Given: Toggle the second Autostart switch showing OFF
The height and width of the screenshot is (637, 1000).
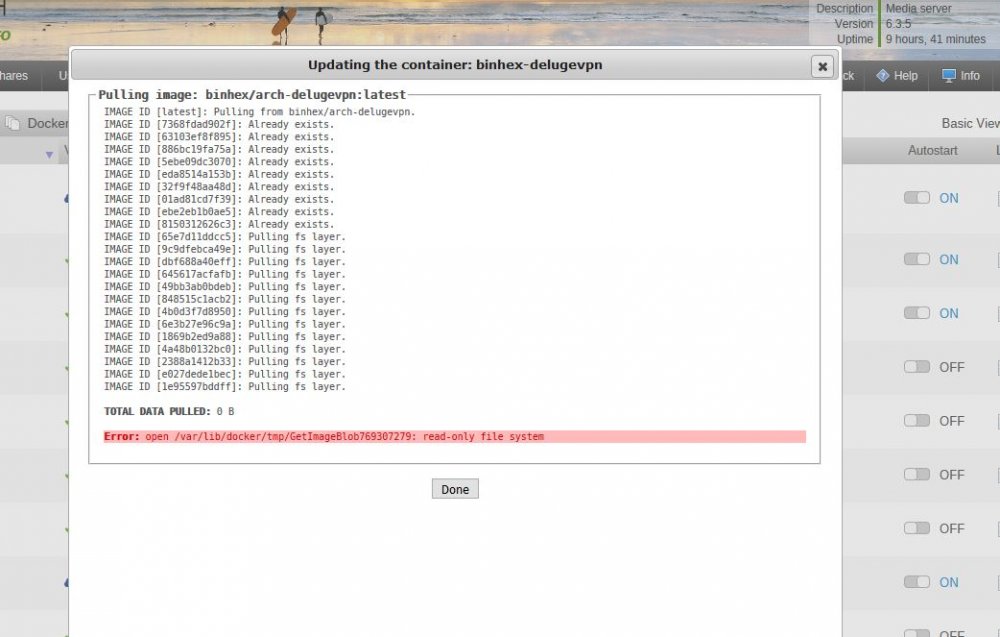Looking at the screenshot, I should [x=916, y=420].
